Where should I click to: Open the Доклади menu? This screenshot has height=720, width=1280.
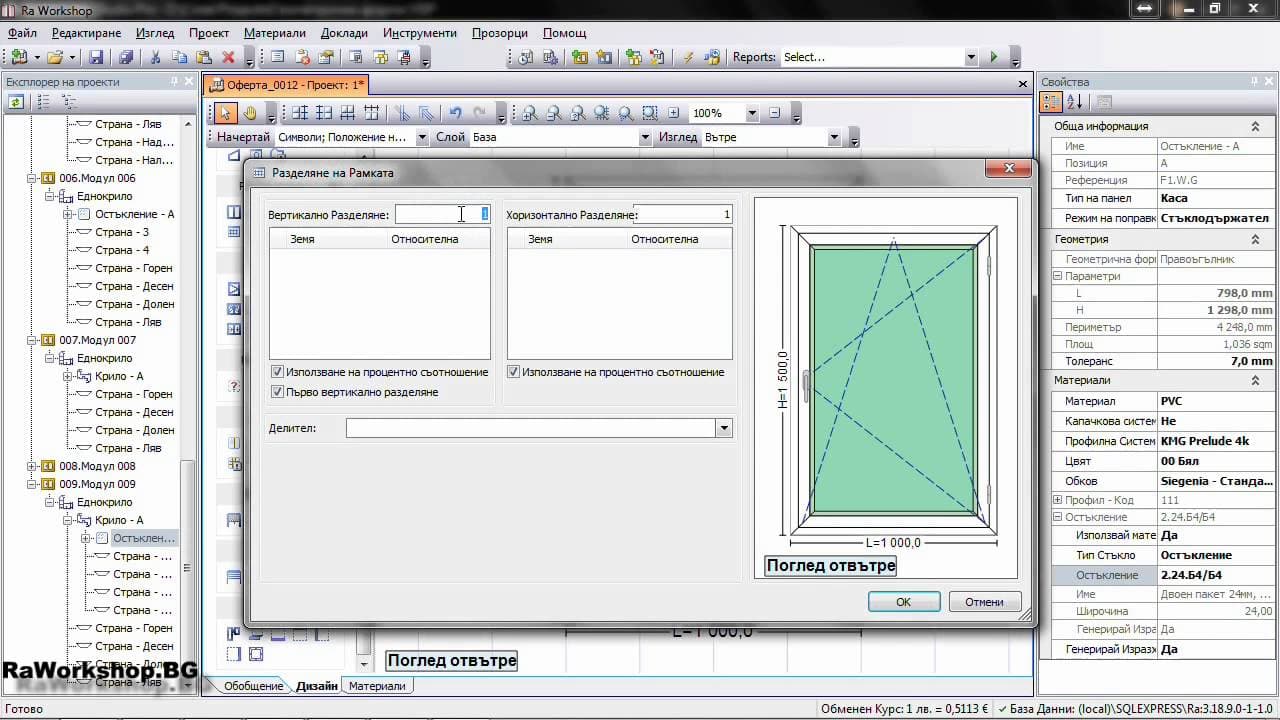point(344,33)
